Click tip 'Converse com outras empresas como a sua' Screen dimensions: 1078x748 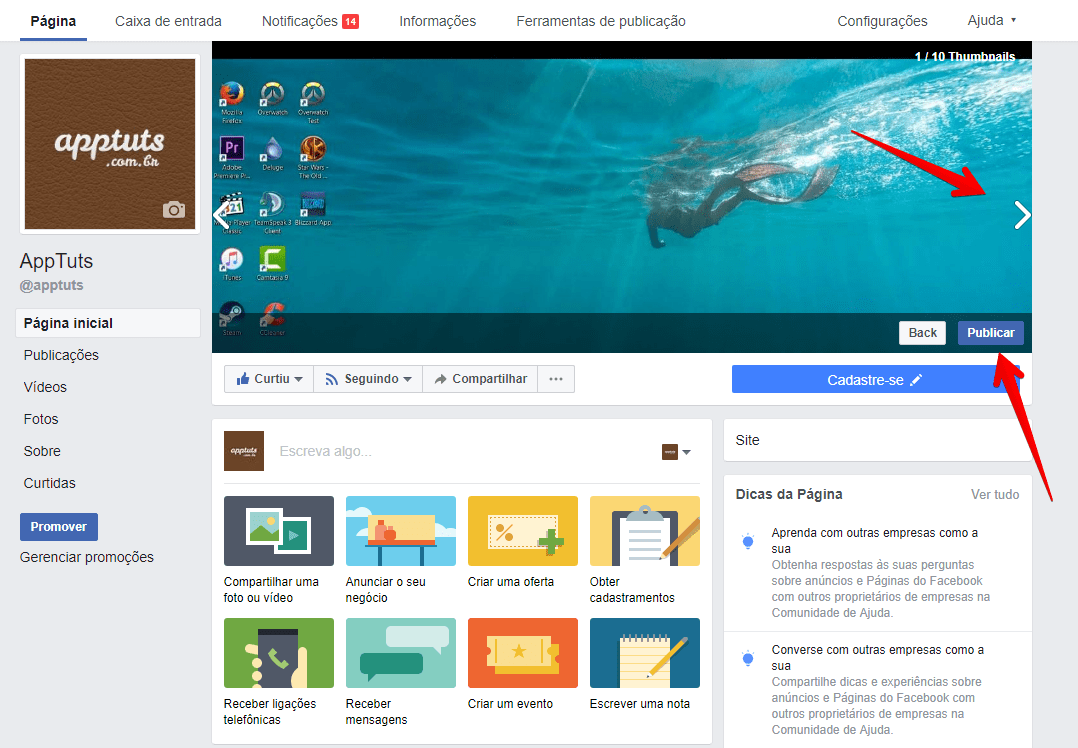click(x=877, y=657)
